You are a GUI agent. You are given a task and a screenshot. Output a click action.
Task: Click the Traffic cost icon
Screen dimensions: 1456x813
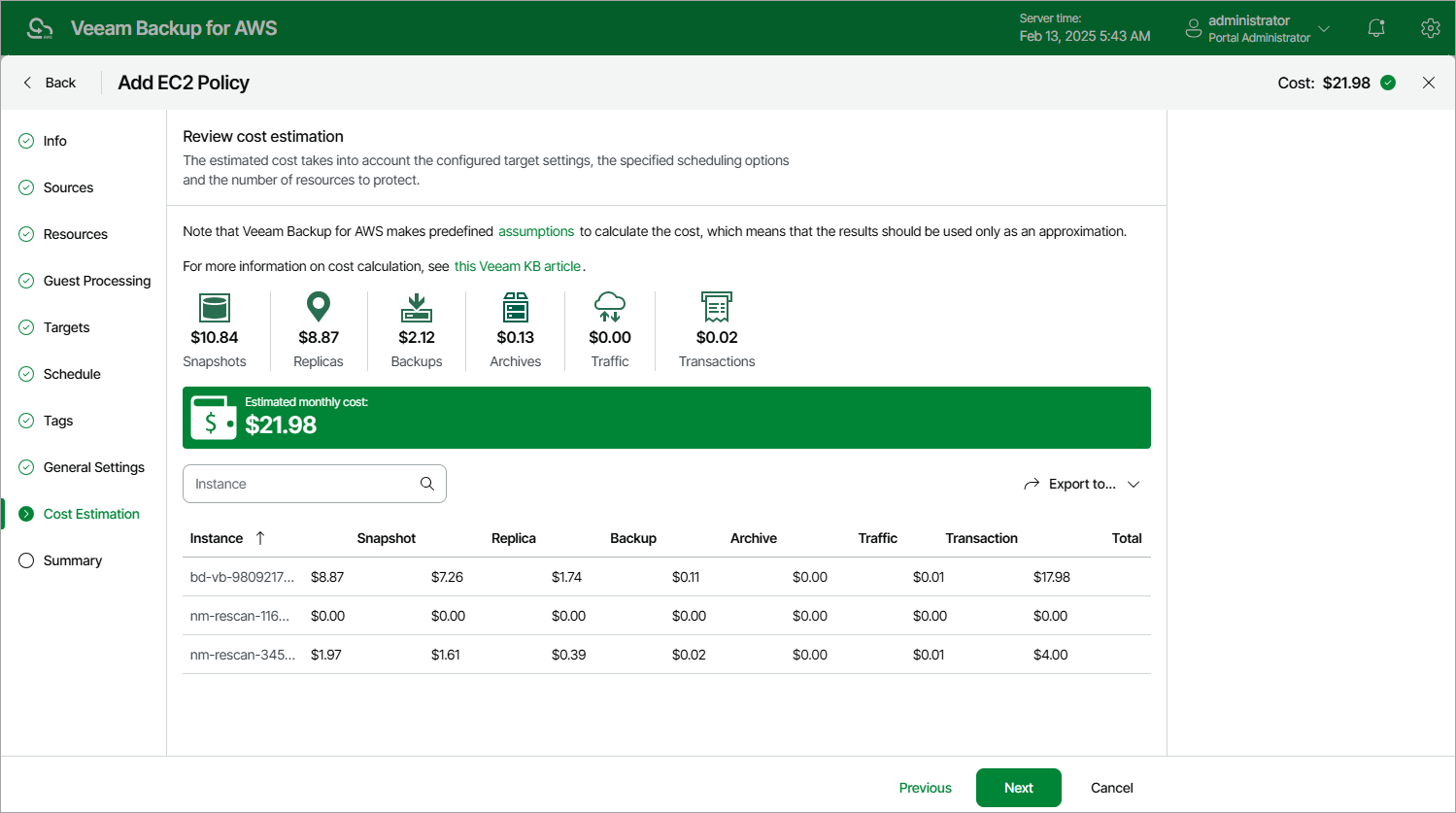coord(610,307)
